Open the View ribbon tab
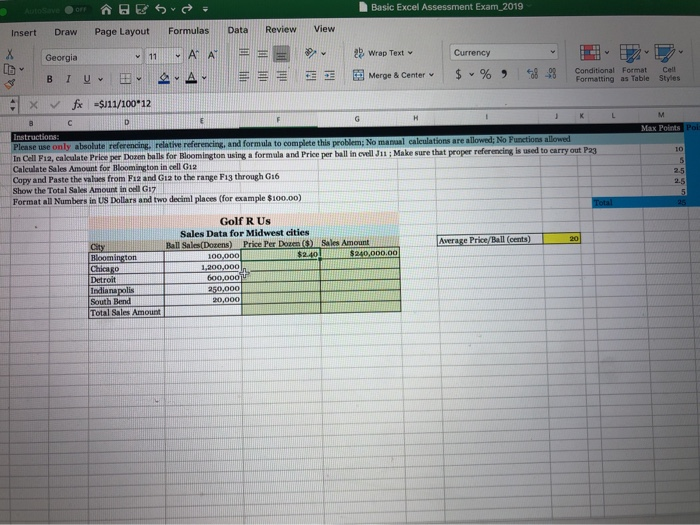This screenshot has height=525, width=700. click(324, 29)
